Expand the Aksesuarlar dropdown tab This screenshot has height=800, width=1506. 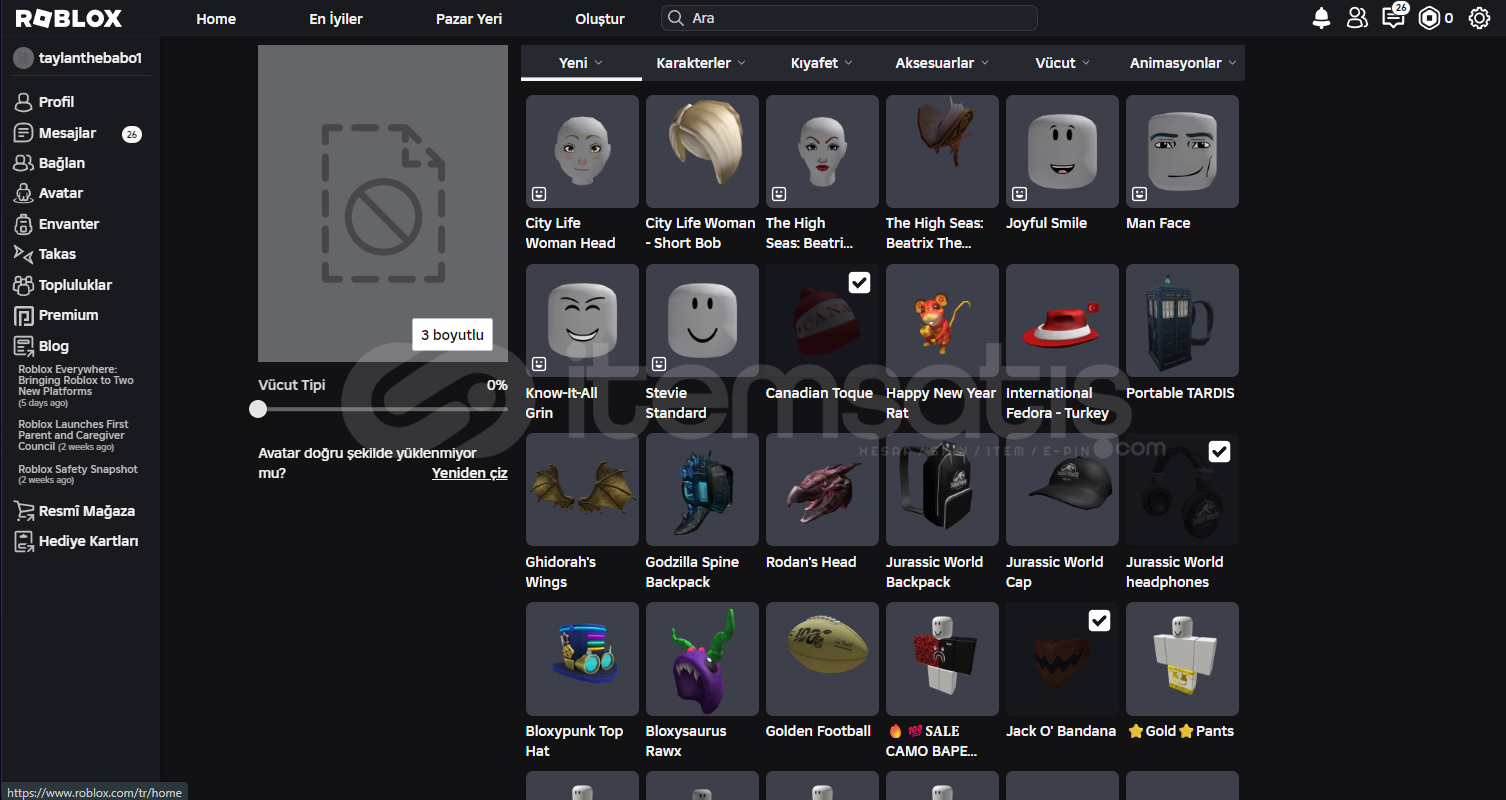(942, 63)
